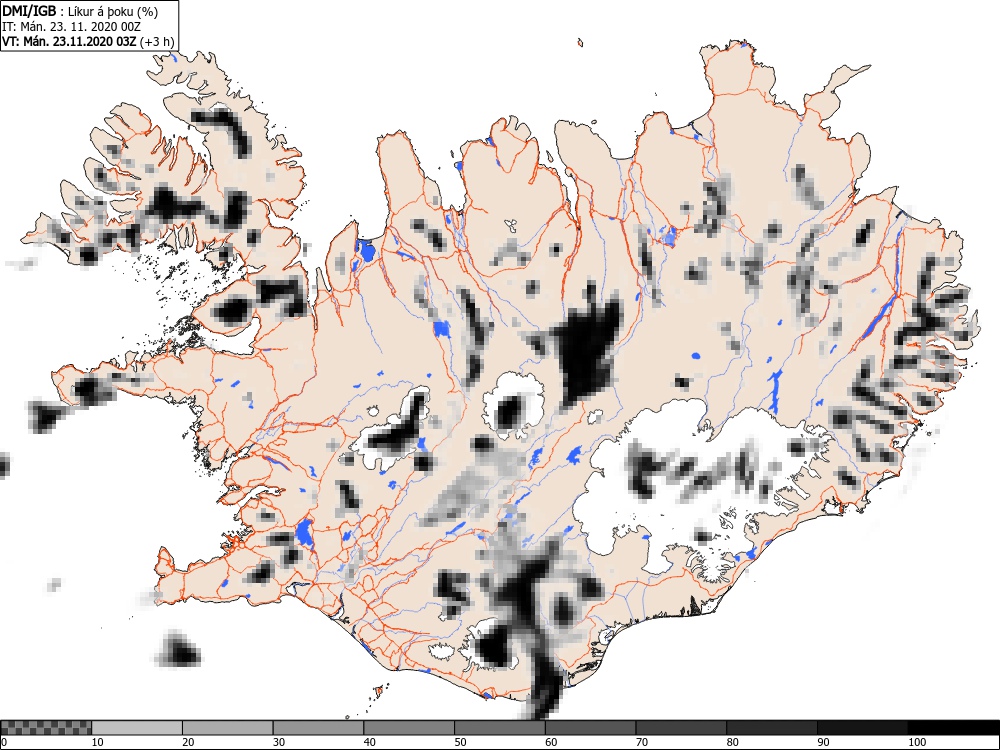Pick the 60–70 dark gray legend segment
The image size is (1000, 750).
(591, 727)
